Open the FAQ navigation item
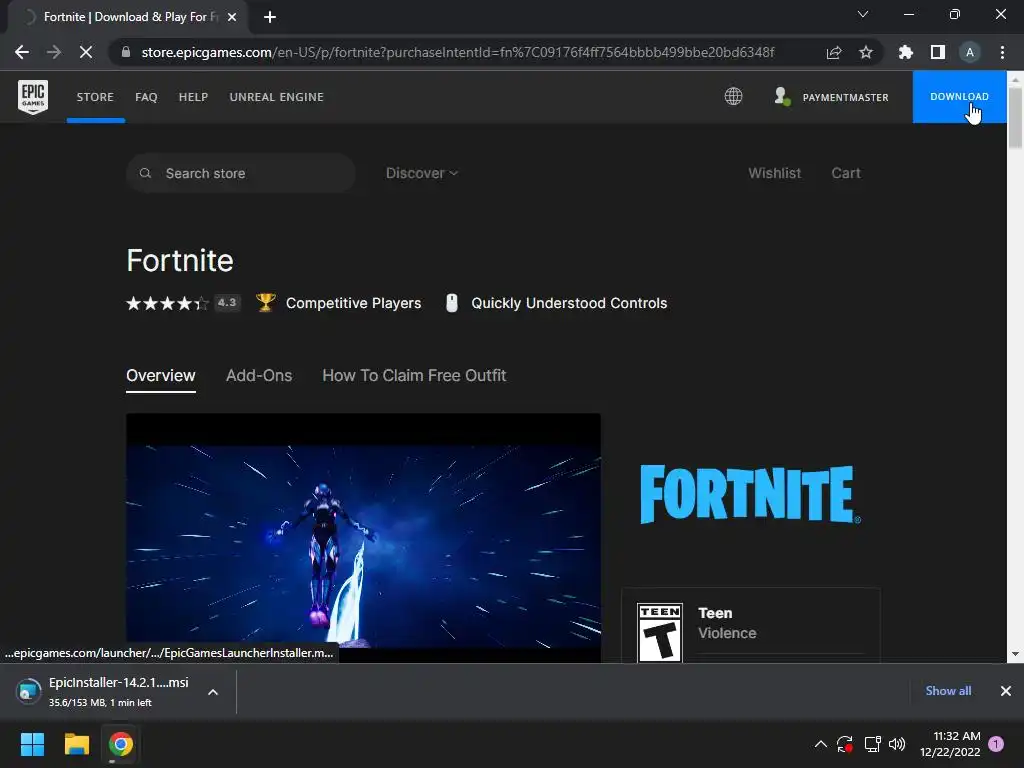Screen dimensions: 1024x768 (146, 97)
